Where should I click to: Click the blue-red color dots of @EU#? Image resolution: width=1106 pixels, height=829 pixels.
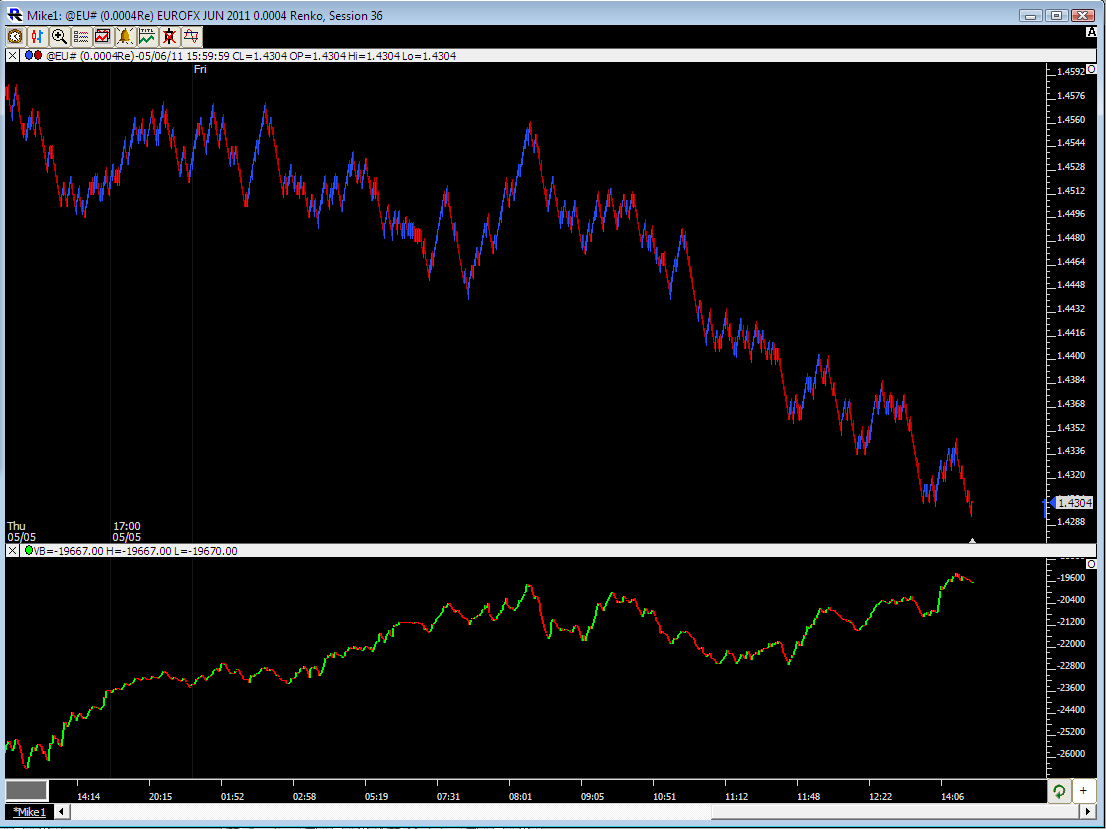point(33,55)
